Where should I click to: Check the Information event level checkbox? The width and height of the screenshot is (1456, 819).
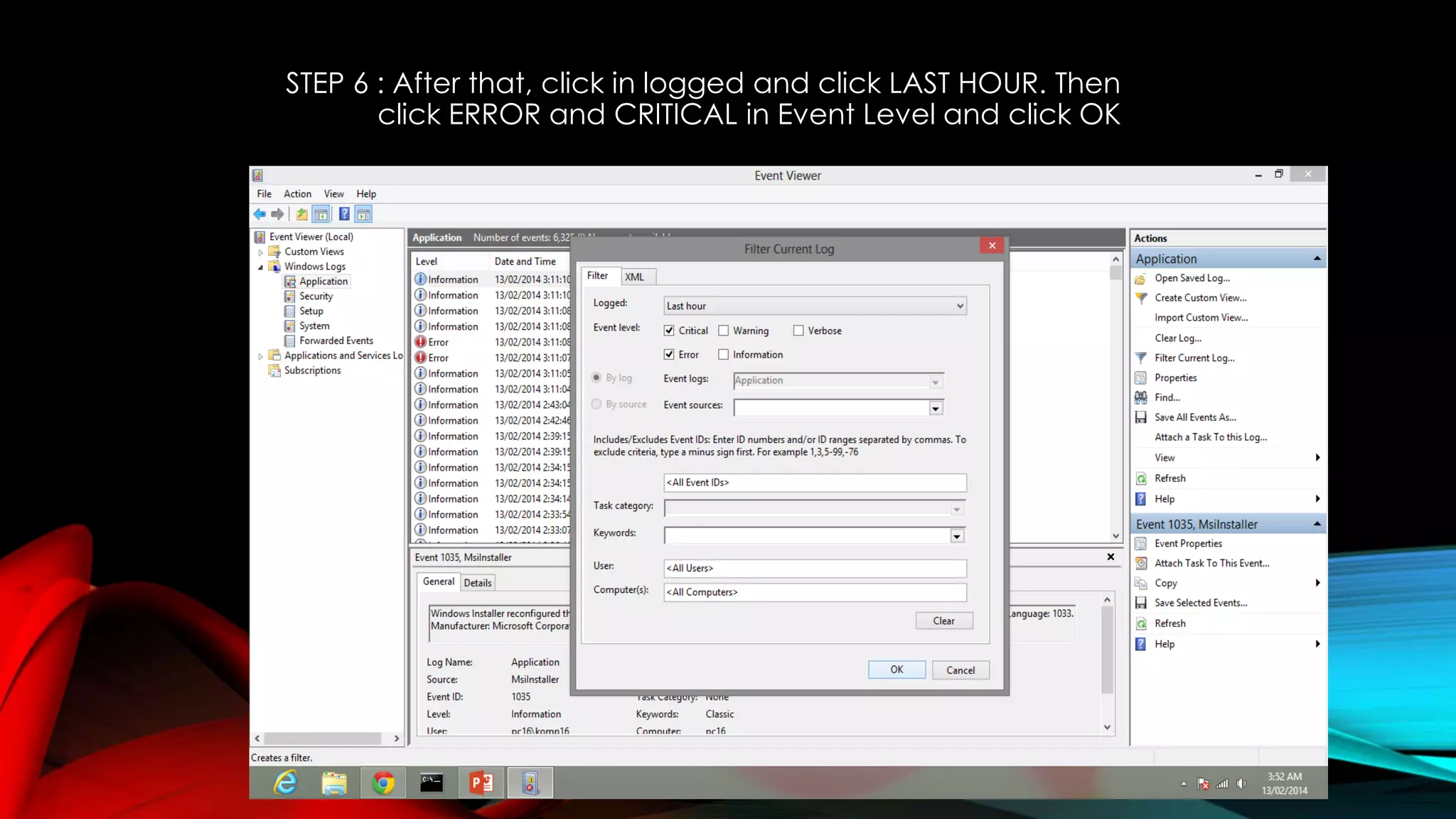tap(724, 354)
